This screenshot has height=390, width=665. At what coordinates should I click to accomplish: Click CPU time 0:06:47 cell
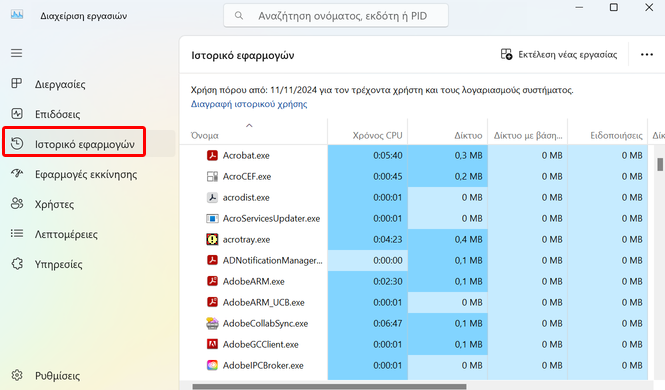pyautogui.click(x=368, y=323)
